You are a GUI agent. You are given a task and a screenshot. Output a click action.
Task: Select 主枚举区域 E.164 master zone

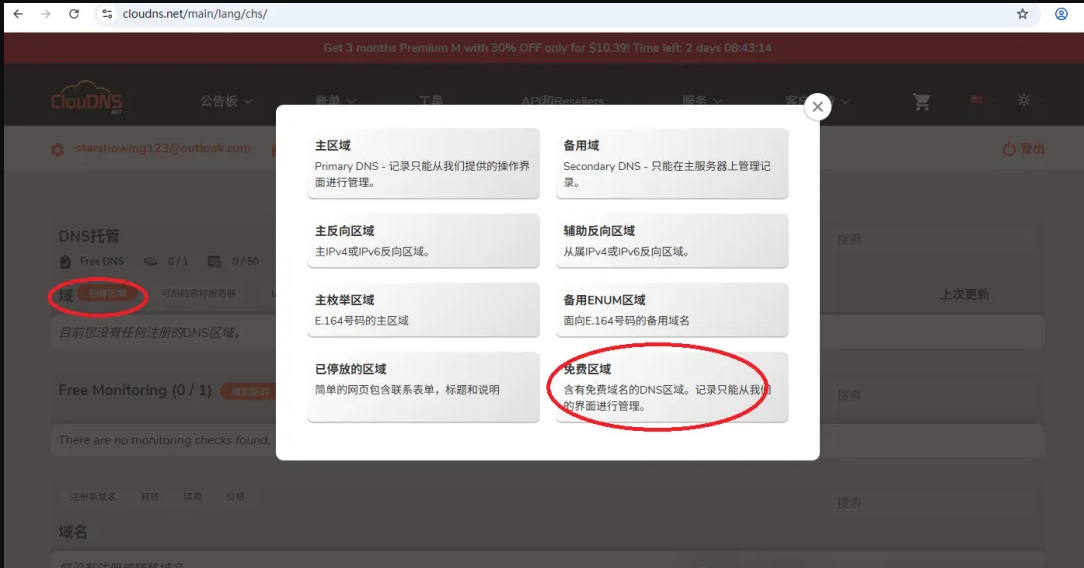pyautogui.click(x=423, y=310)
